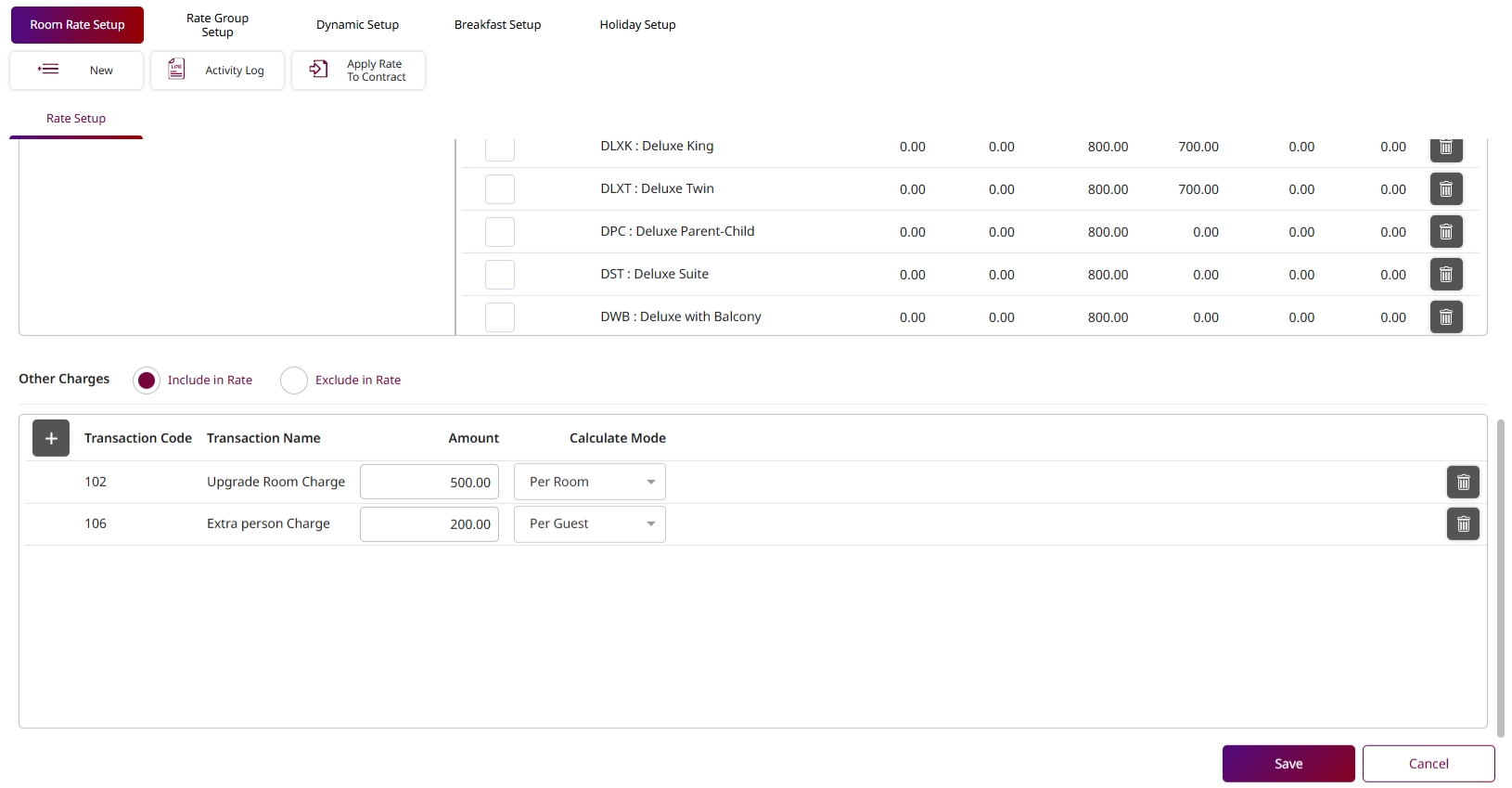
Task: Remove the Extra person Charge transaction
Action: (x=1463, y=524)
